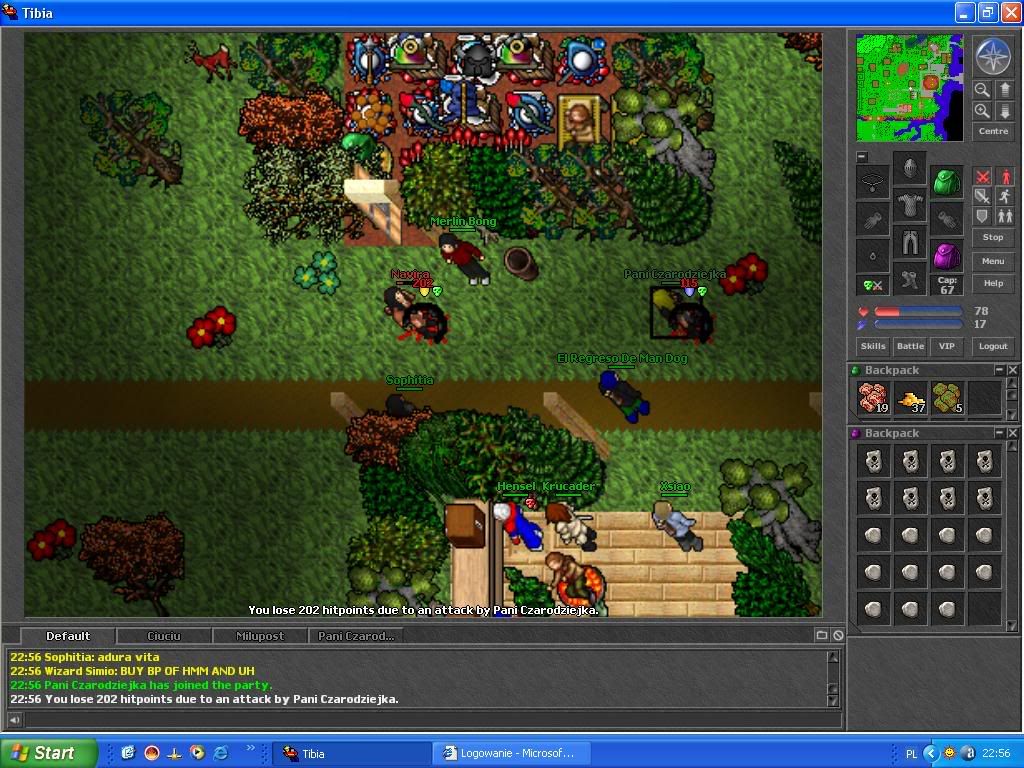
Task: Open the VIP list window
Action: pos(947,346)
